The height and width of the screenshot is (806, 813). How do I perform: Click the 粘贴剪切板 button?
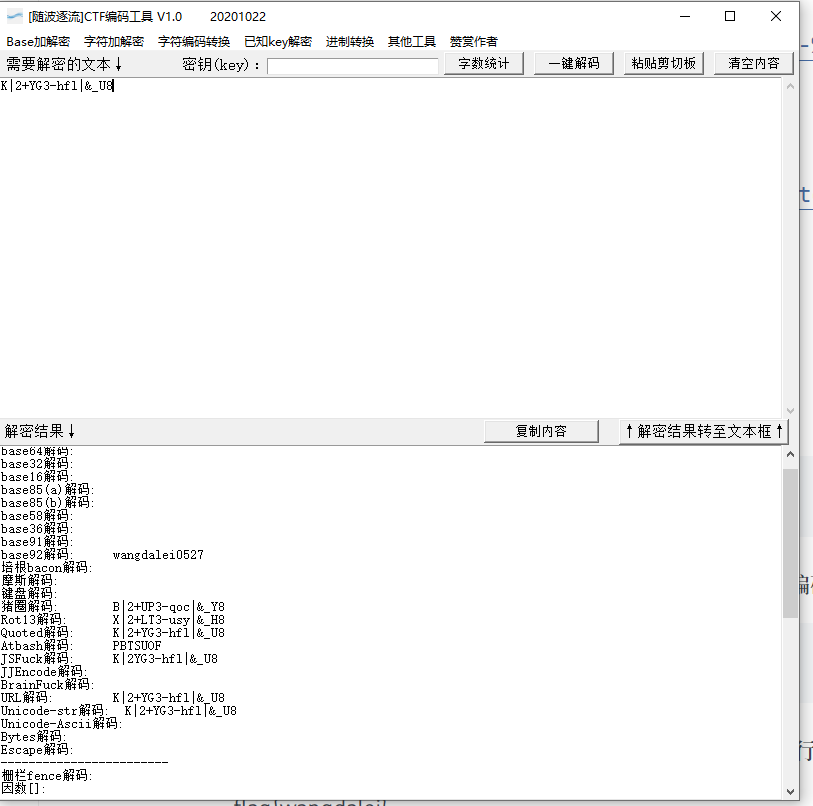point(662,62)
